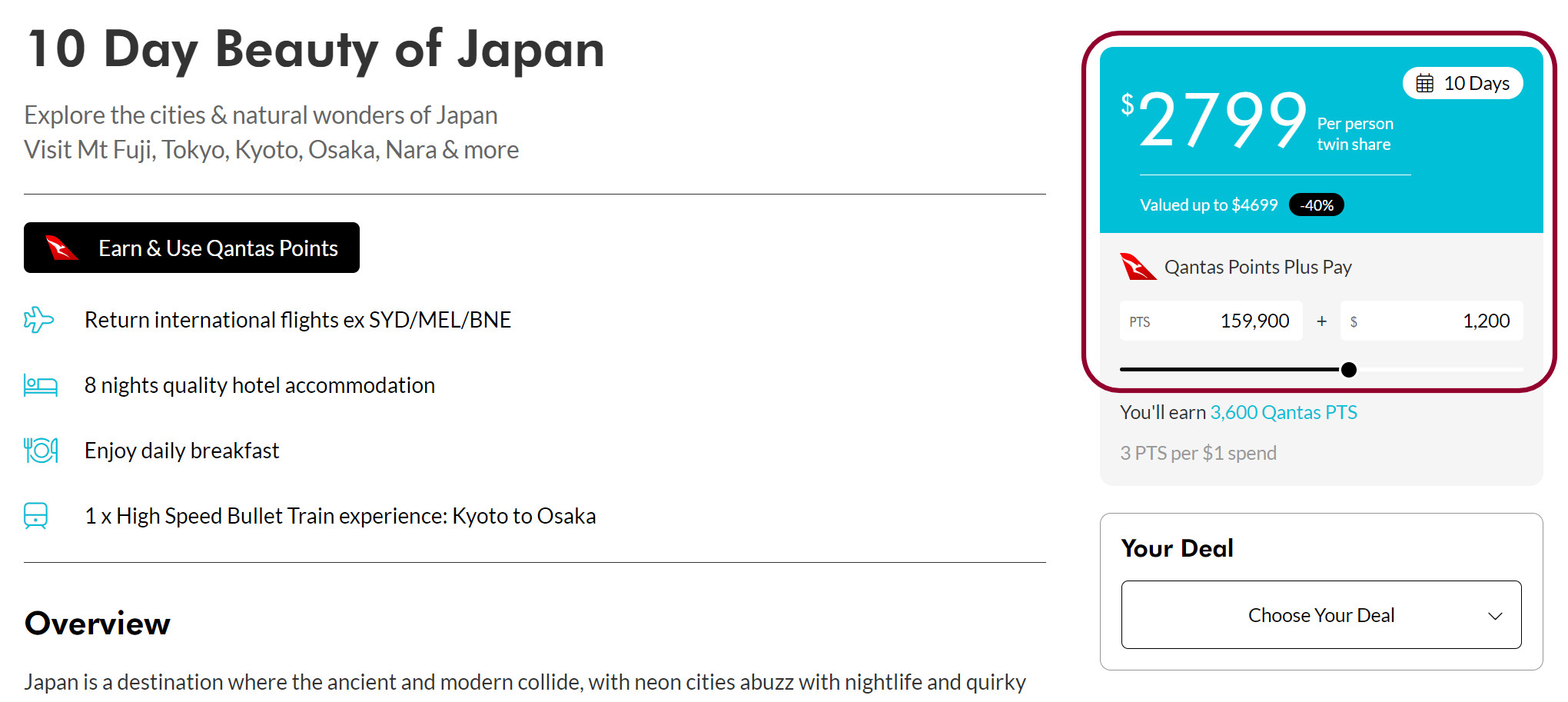Click the PTS 159,900 input field
This screenshot has height=702, width=1568.
click(x=1211, y=321)
